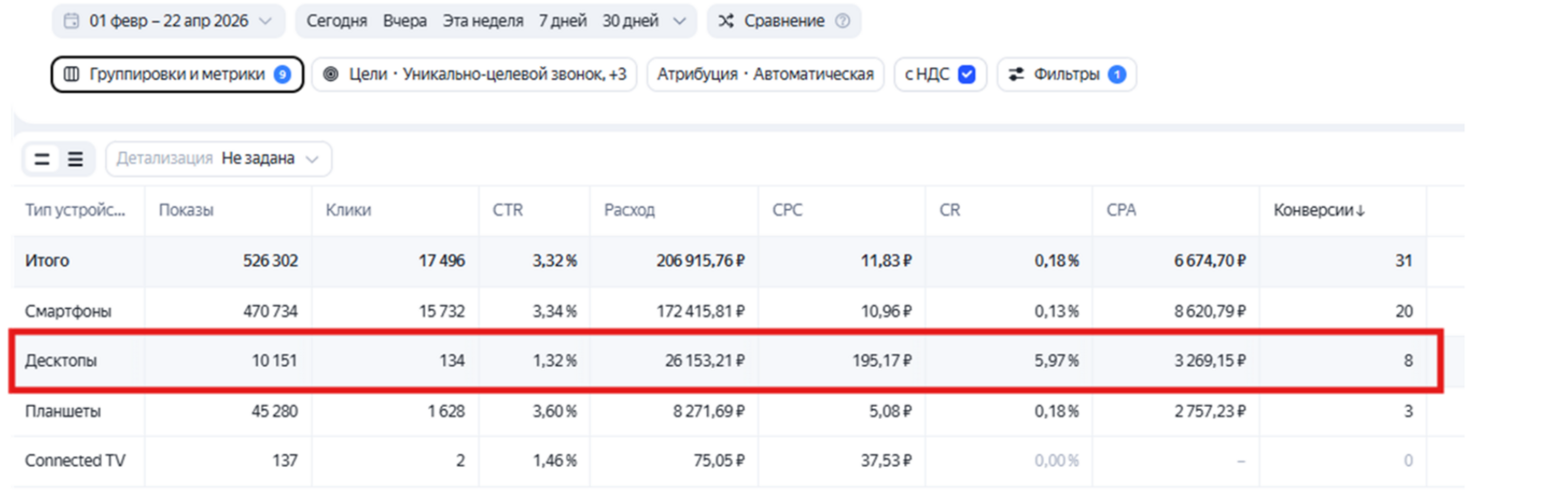This screenshot has width=1568, height=502.
Task: Open Цели Уникально-целевой звонок selector
Action: coord(474,74)
